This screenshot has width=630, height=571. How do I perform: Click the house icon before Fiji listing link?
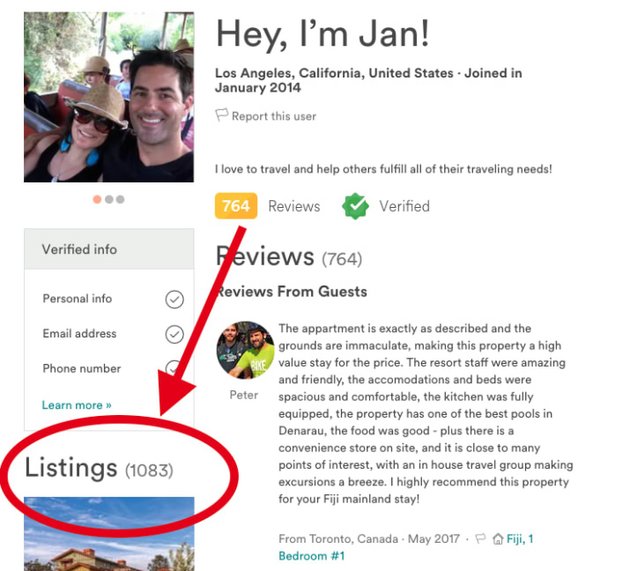click(497, 539)
